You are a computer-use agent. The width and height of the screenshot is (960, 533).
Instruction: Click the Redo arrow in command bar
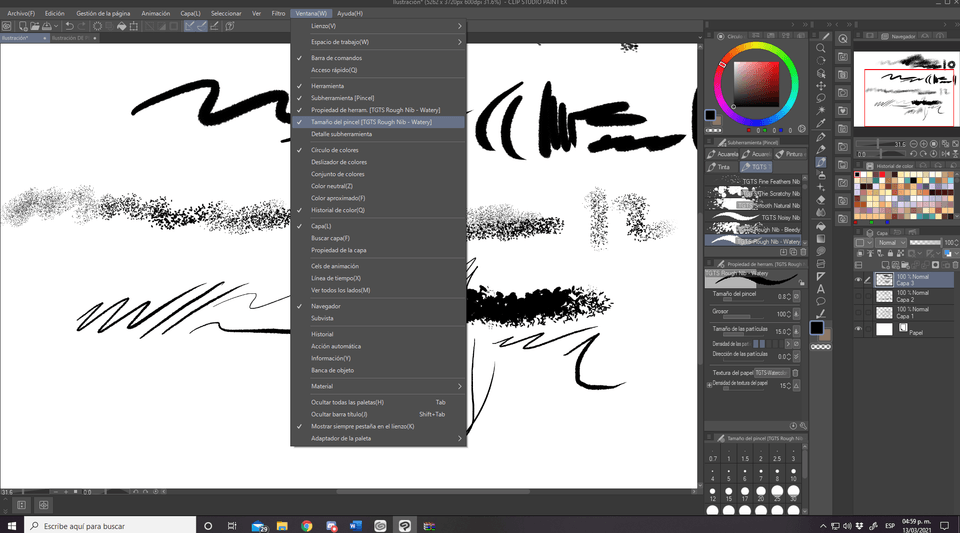pyautogui.click(x=81, y=26)
